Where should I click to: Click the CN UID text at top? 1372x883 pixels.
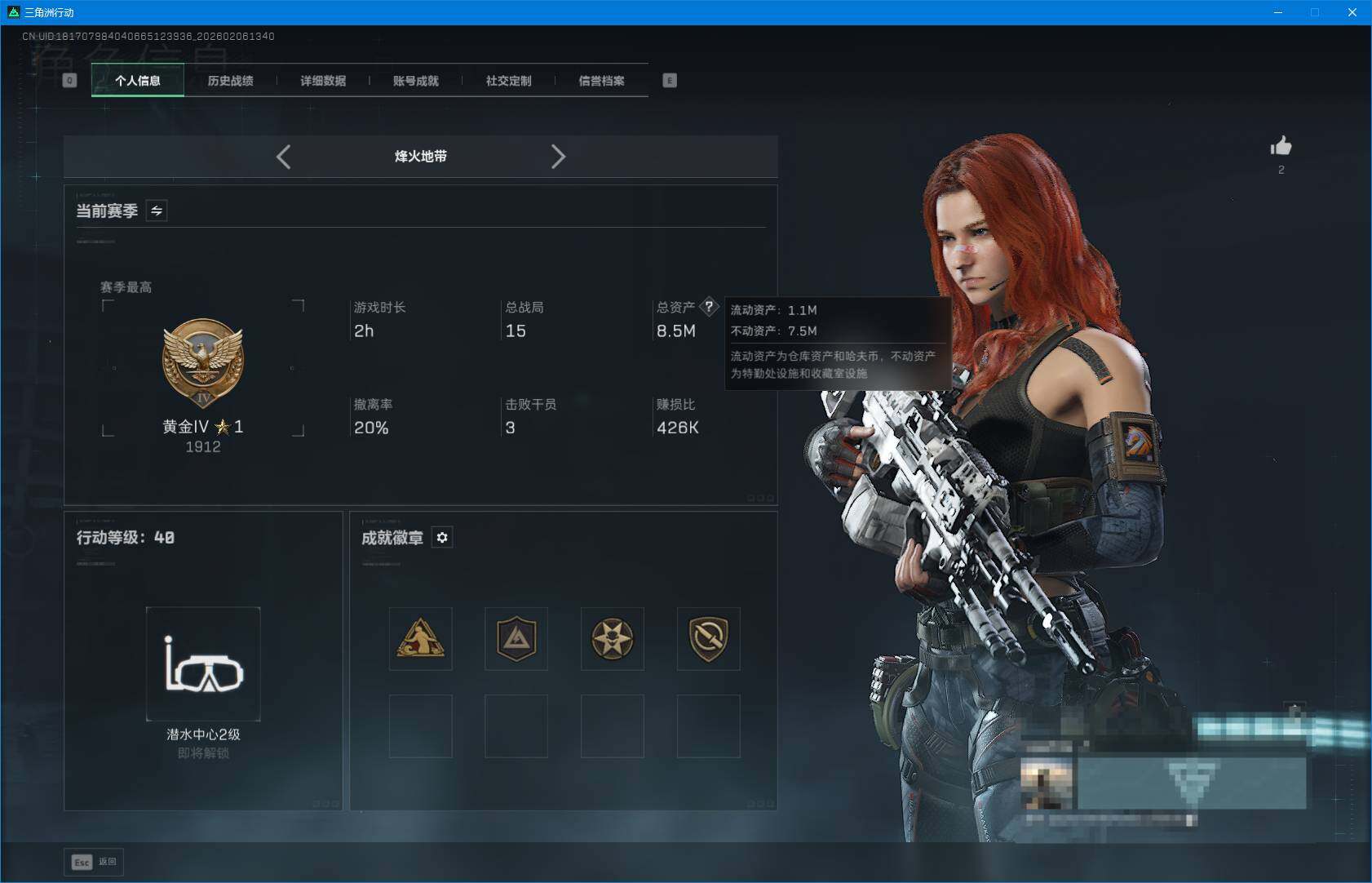click(x=148, y=37)
